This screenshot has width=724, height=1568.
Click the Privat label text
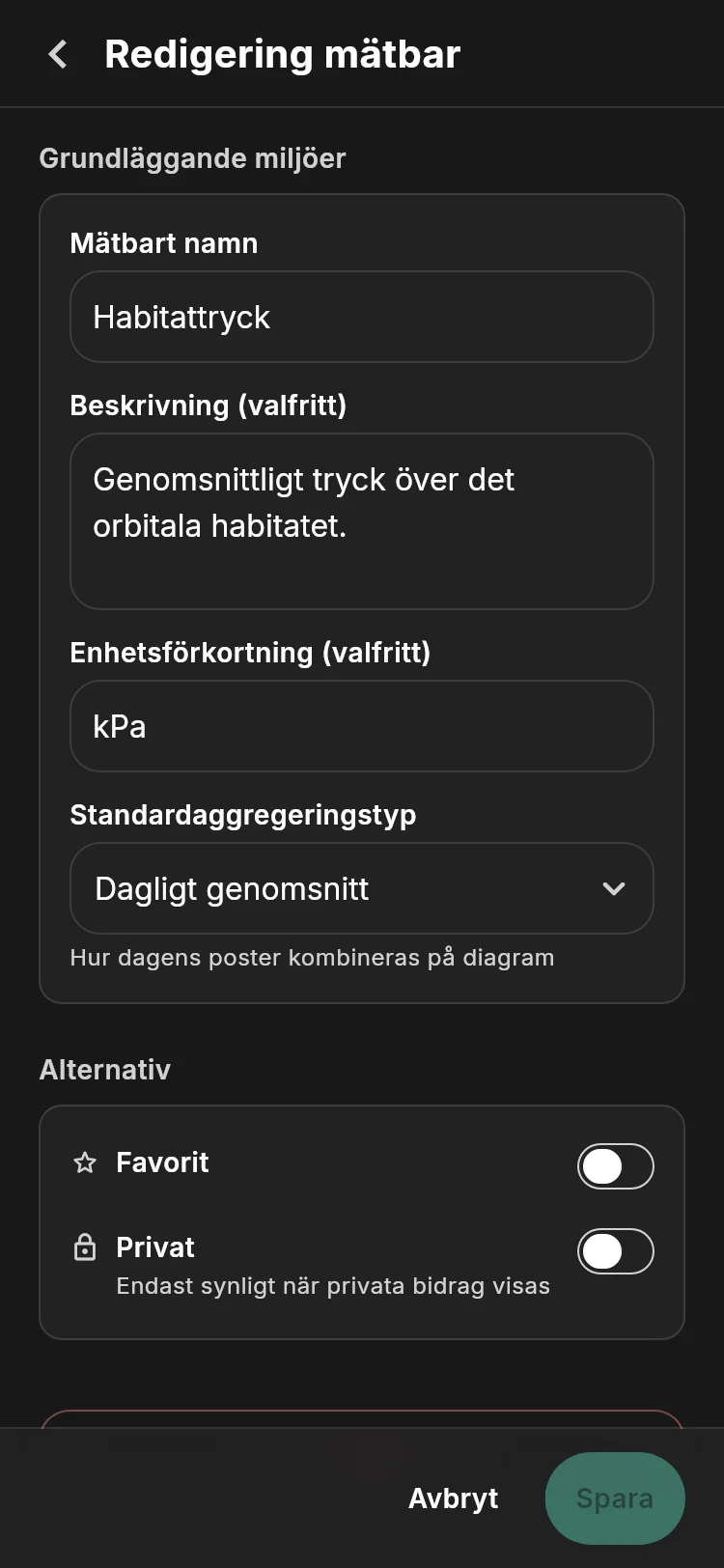(x=155, y=1247)
